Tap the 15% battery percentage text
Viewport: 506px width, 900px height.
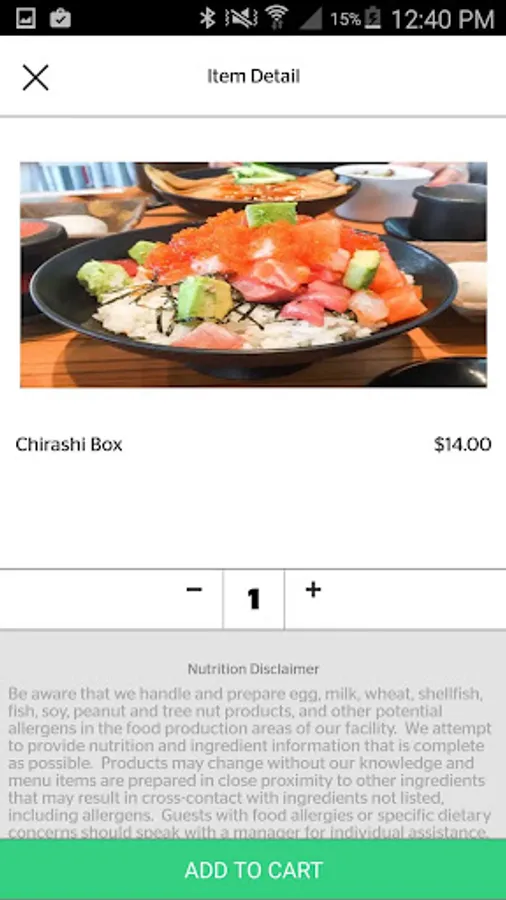point(345,19)
